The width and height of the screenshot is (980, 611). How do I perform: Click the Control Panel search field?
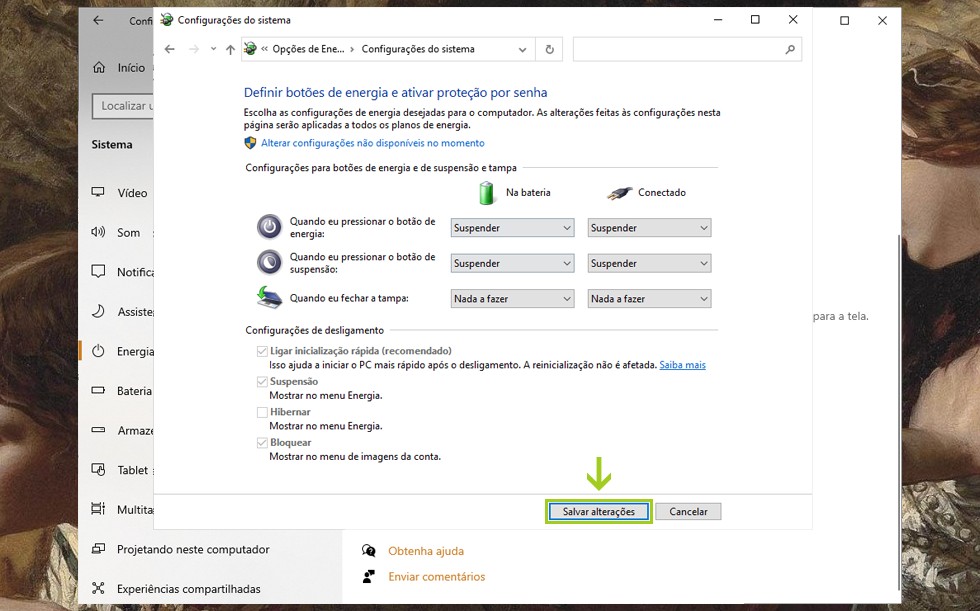pyautogui.click(x=678, y=49)
